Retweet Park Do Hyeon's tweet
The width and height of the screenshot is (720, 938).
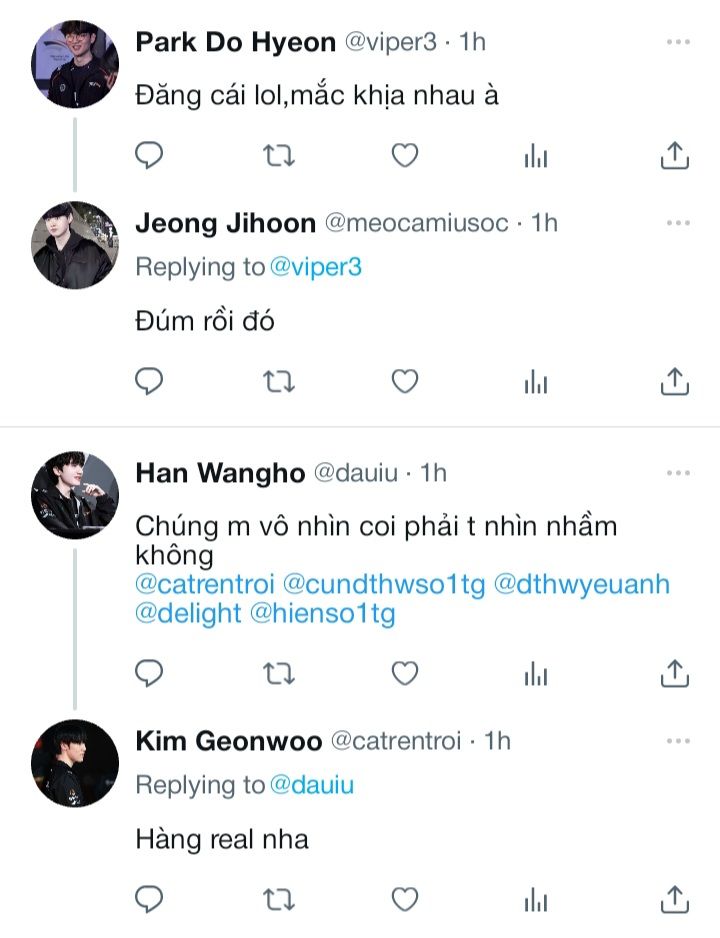pos(277,155)
